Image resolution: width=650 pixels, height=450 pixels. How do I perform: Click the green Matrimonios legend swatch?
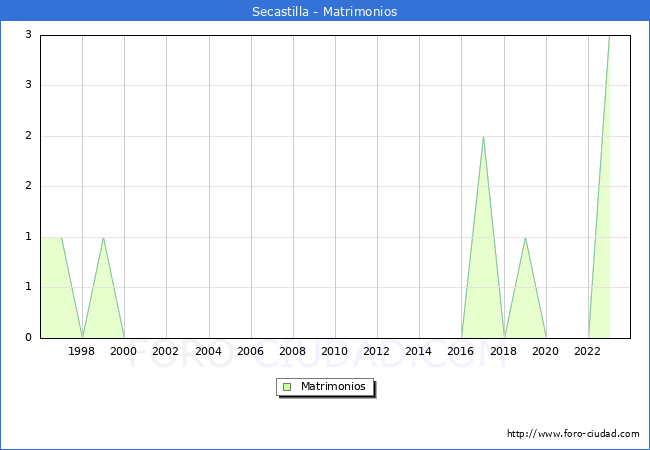(287, 387)
